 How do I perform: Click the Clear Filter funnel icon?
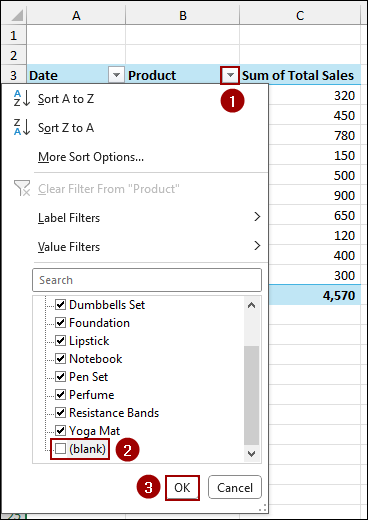pos(22,188)
